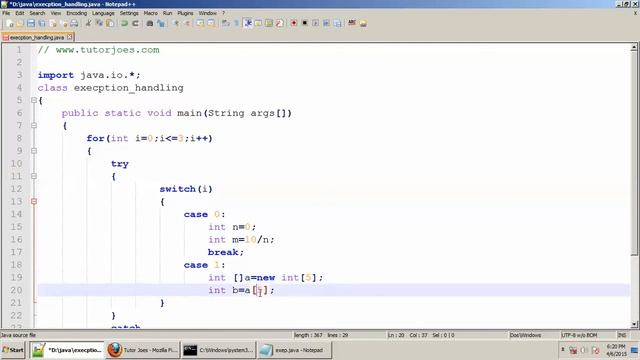The height and width of the screenshot is (360, 640).
Task: Collapse the main method fold at line 7
Action: pos(34,125)
